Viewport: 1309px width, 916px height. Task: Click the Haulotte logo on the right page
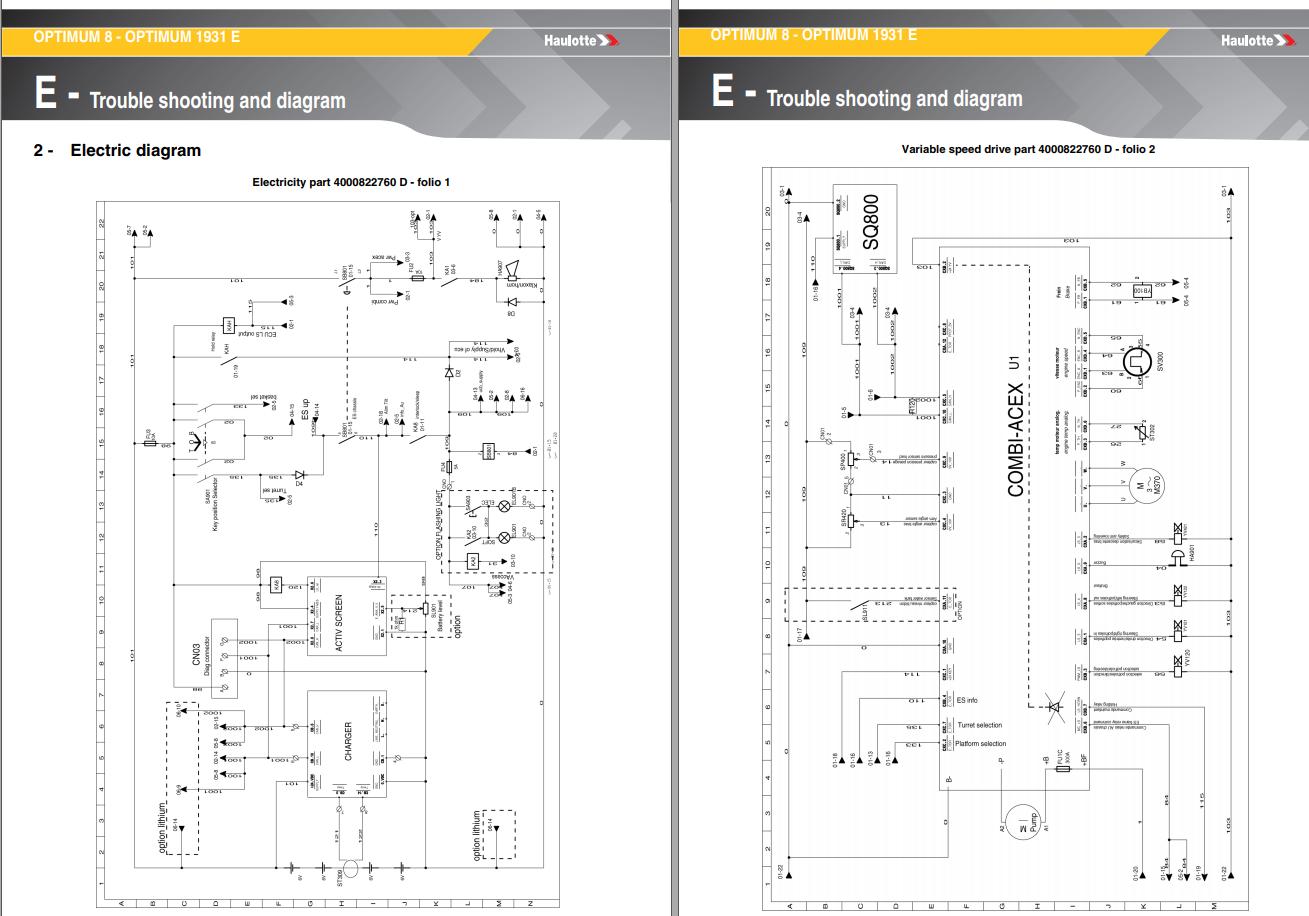1259,39
